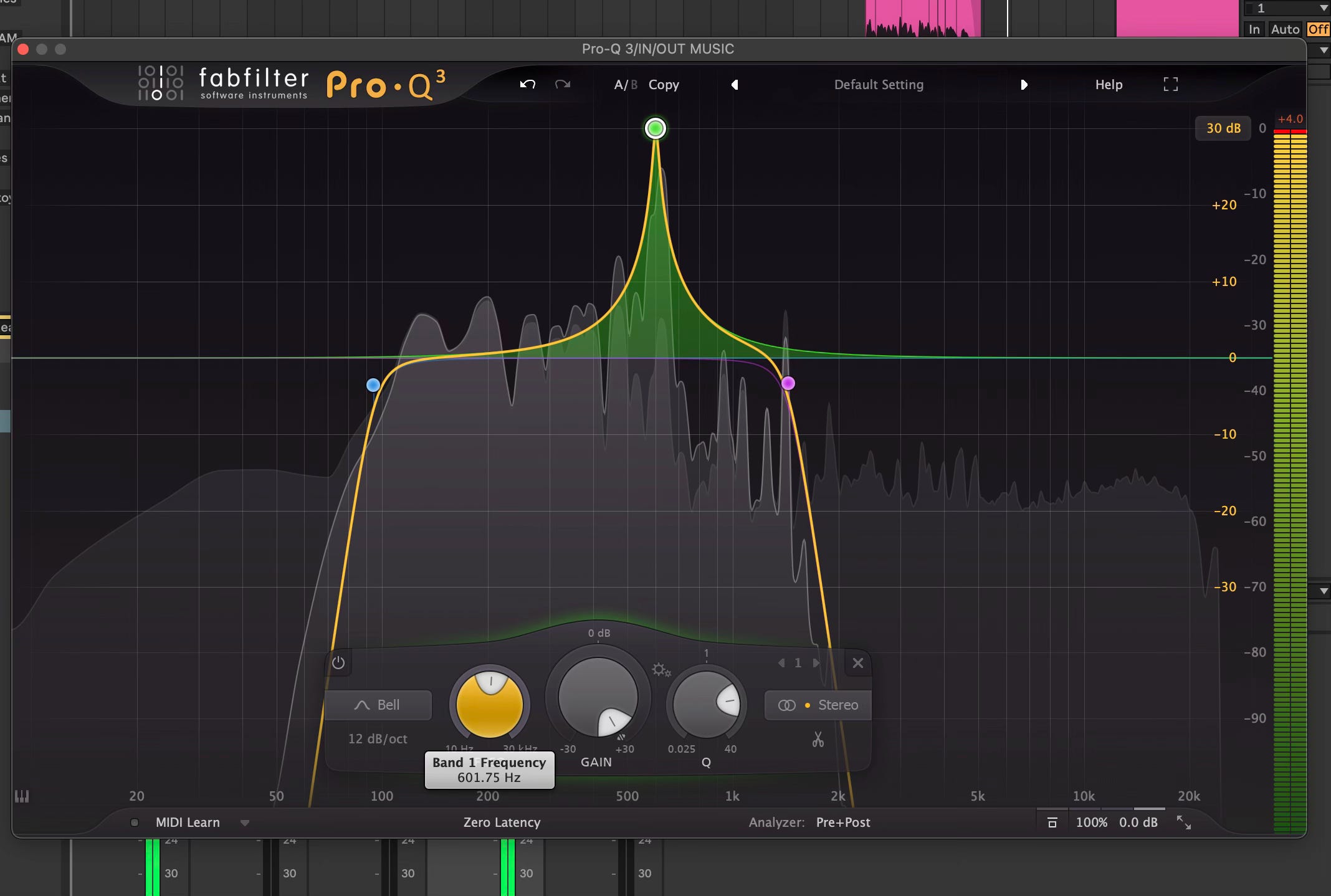Click the In monitoring button in DAW

pyautogui.click(x=1254, y=29)
